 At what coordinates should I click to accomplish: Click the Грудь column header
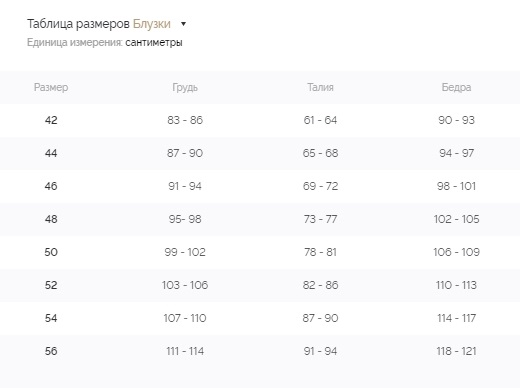[x=185, y=87]
